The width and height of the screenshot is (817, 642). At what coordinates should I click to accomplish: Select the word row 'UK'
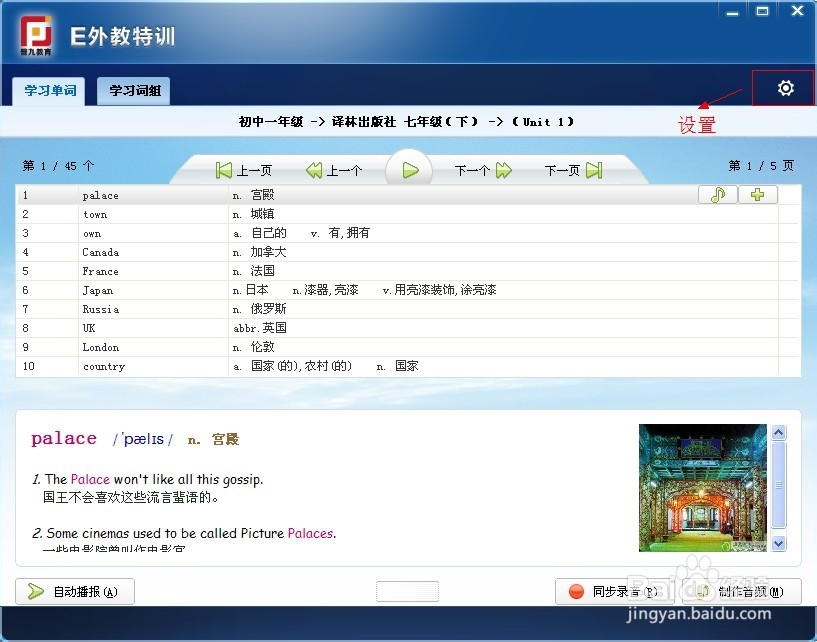point(406,328)
